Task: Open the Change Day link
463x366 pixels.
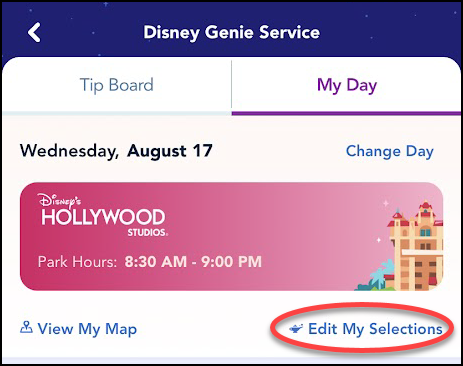Action: click(390, 152)
